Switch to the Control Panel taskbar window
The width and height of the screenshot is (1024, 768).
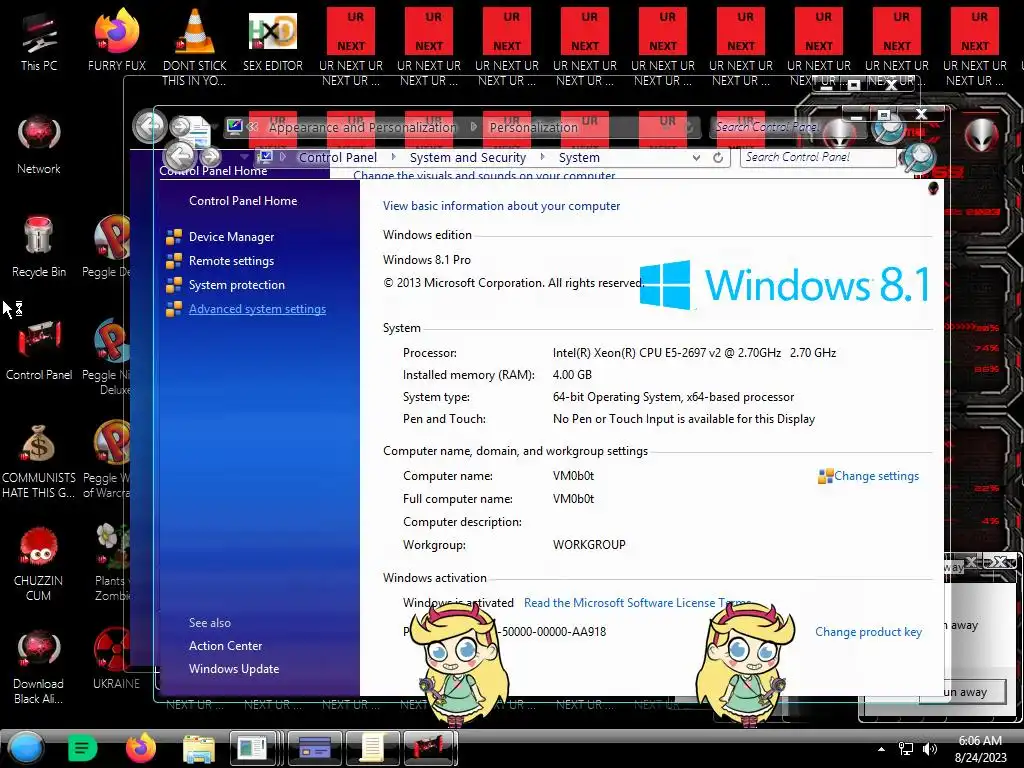pos(429,748)
